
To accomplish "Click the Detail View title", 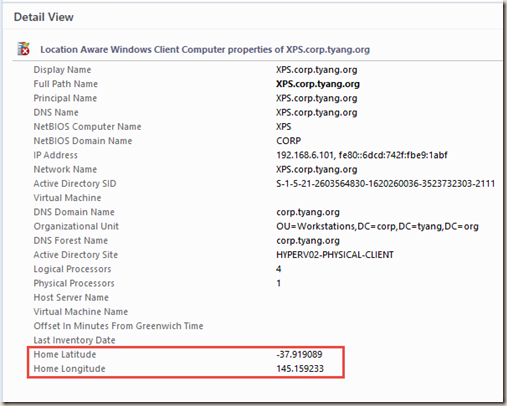I will pos(44,17).
